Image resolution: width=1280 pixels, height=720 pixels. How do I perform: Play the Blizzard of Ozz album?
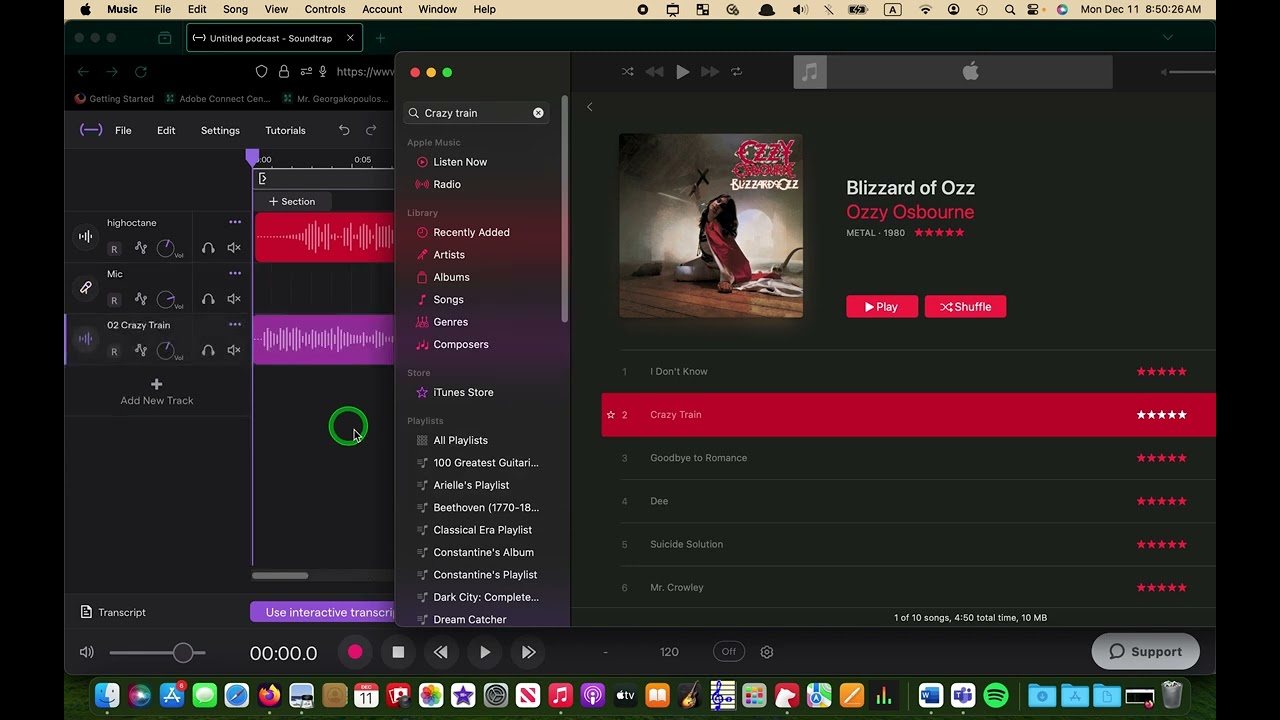point(882,307)
